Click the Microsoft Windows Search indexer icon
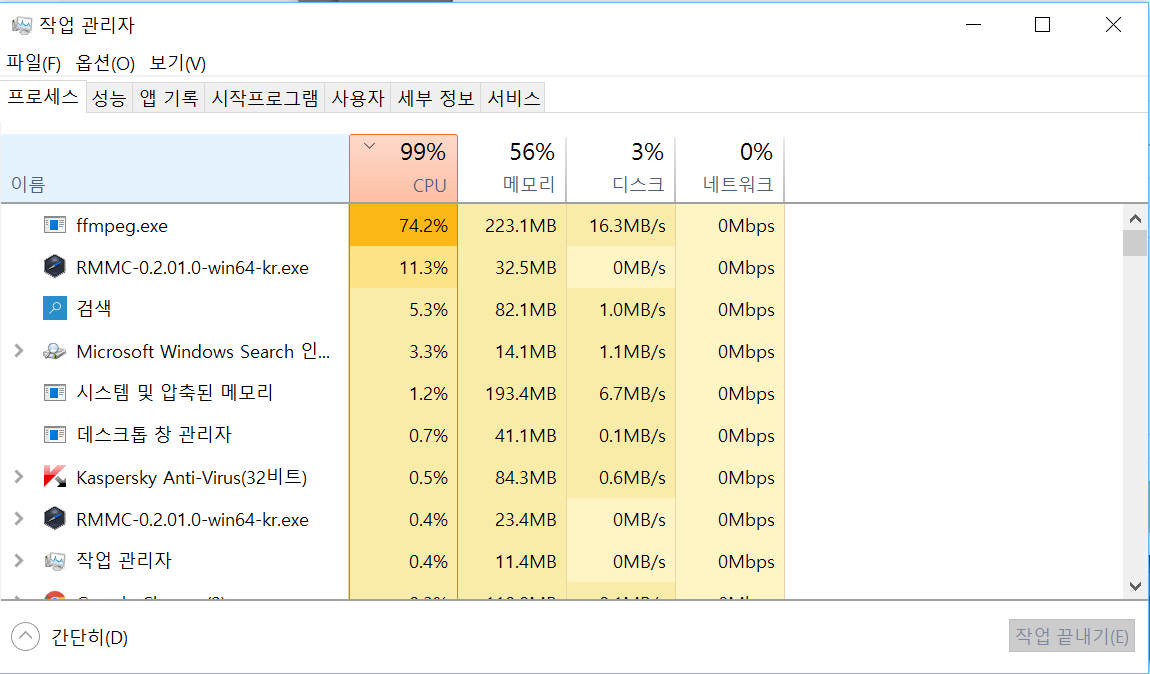 [x=55, y=351]
